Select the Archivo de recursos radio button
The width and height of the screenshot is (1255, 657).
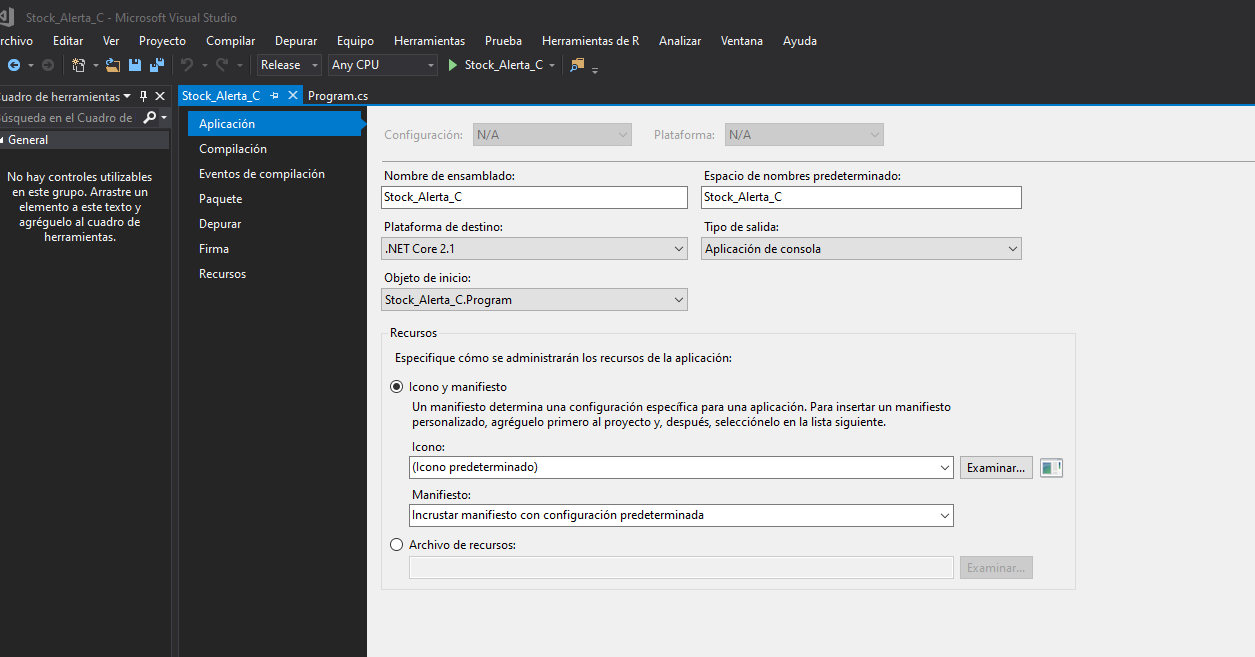397,545
